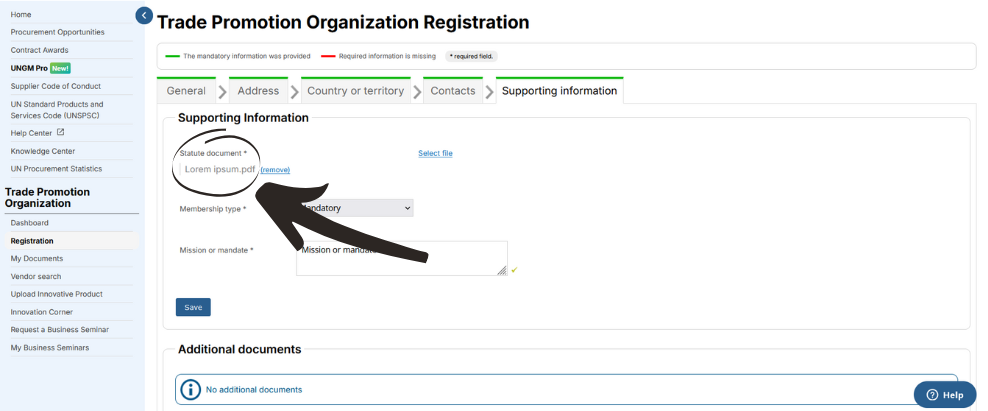Go to the Contacts tab
Image resolution: width=988 pixels, height=411 pixels.
453,91
